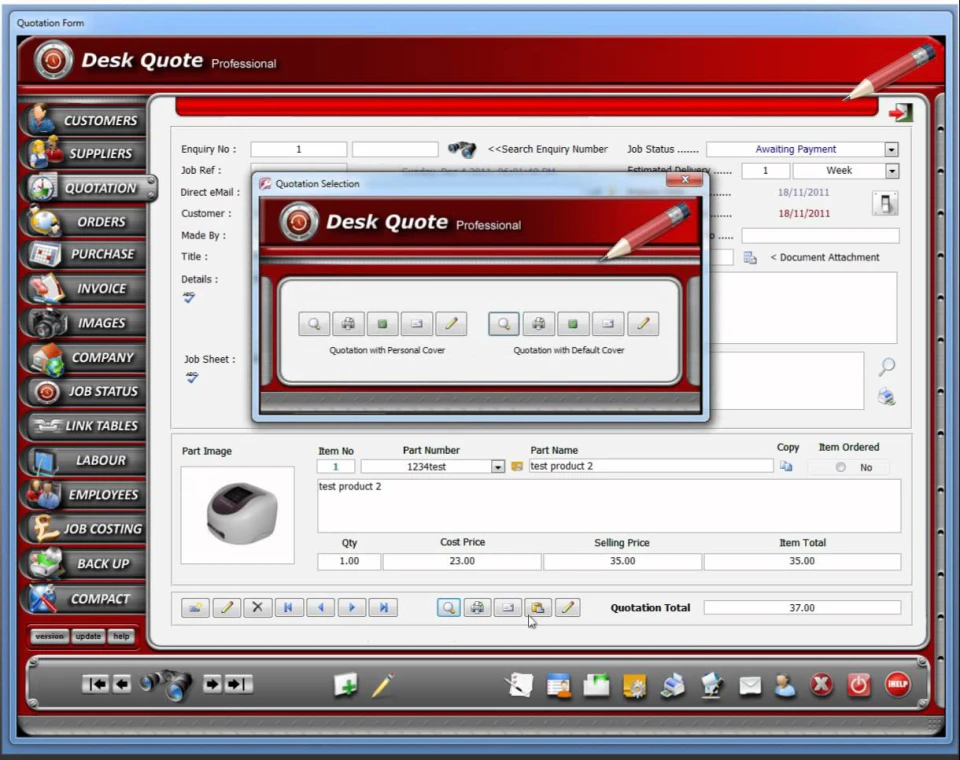The image size is (960, 760).
Task: Click item toolbar paste clipboard button
Action: (538, 608)
